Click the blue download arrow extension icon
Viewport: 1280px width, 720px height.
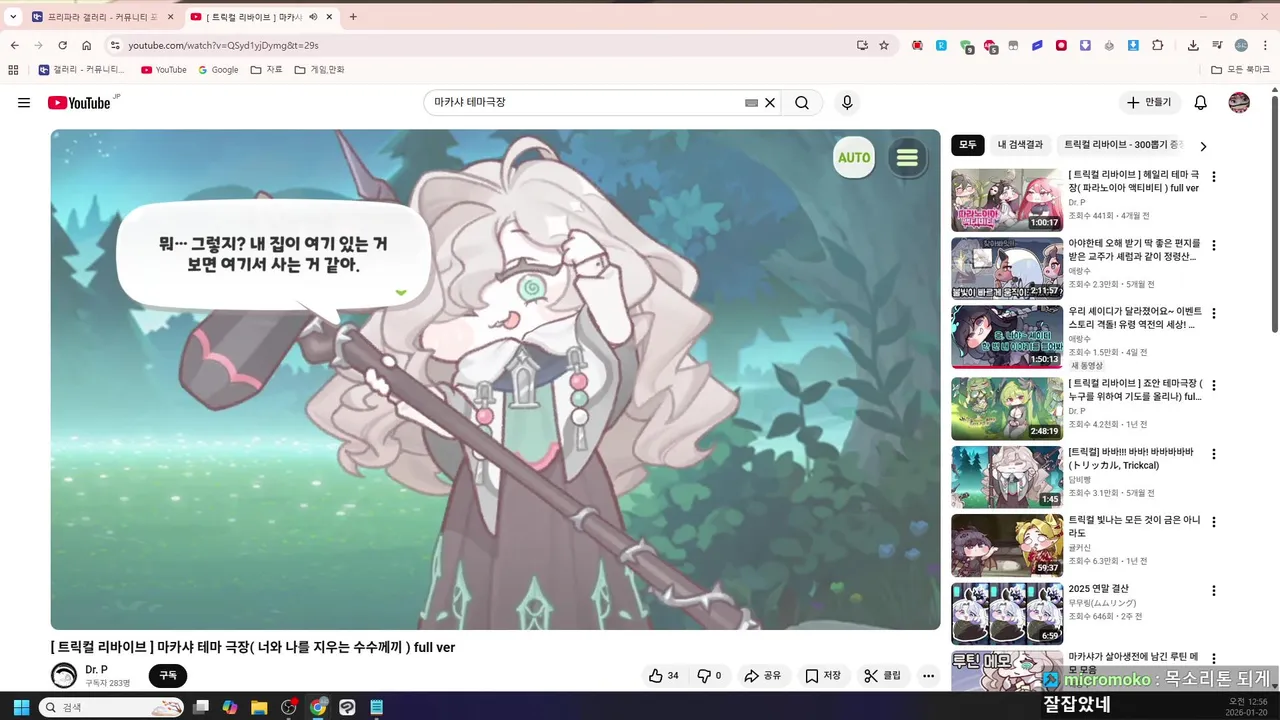coord(1133,45)
